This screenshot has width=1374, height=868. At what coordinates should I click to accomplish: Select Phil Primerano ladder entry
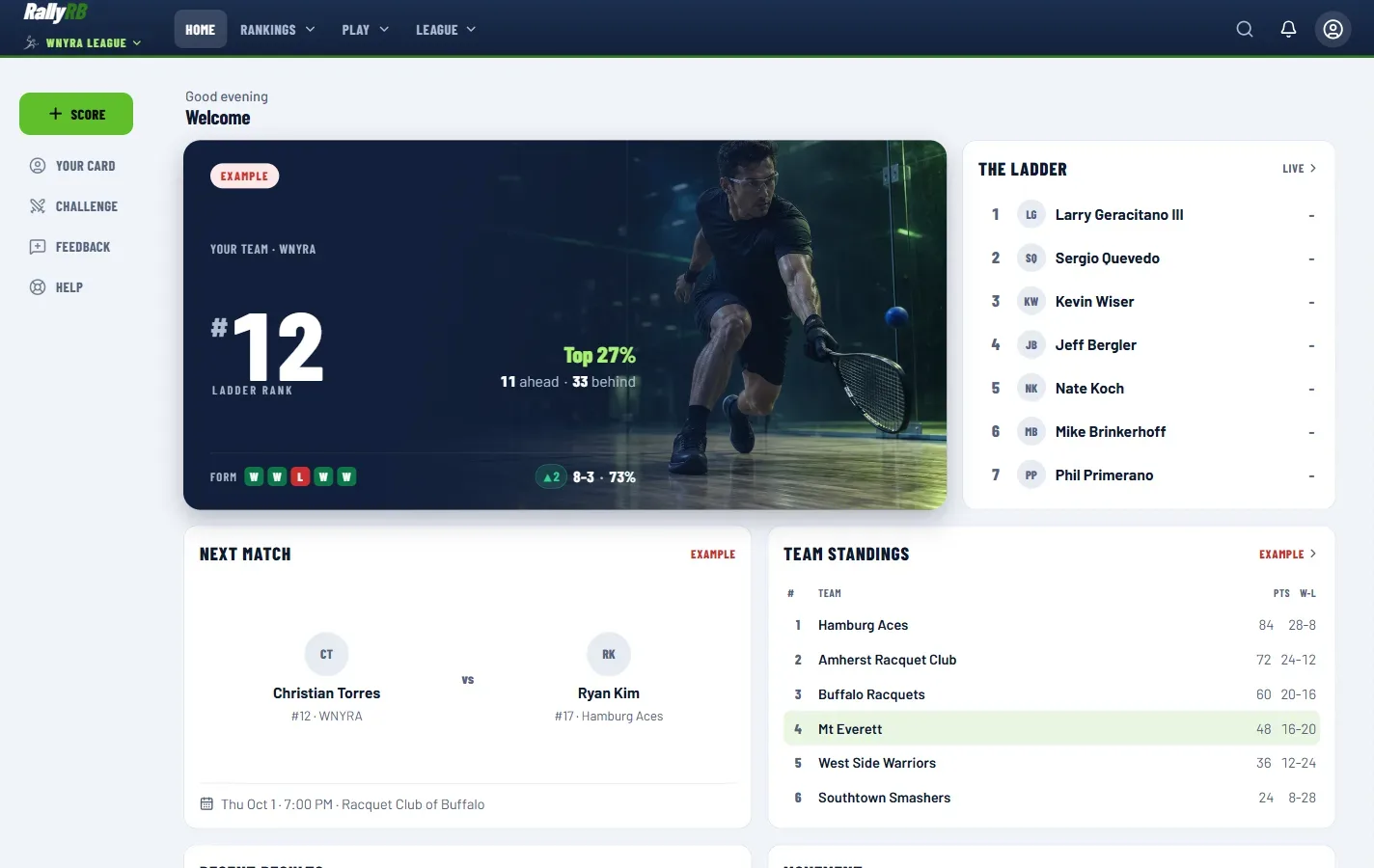click(1148, 475)
